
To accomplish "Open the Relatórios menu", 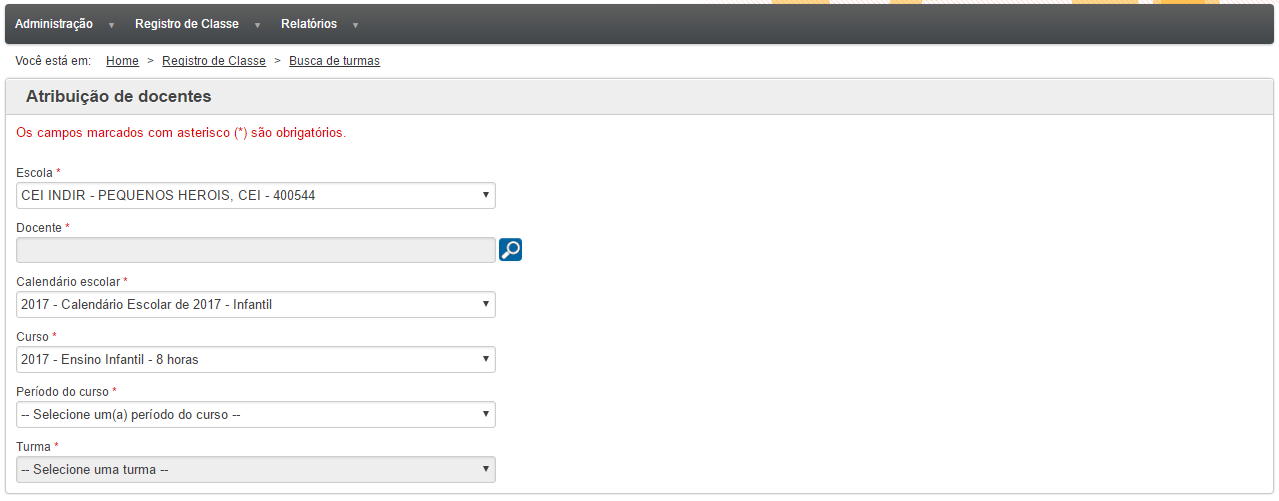I will coord(309,24).
